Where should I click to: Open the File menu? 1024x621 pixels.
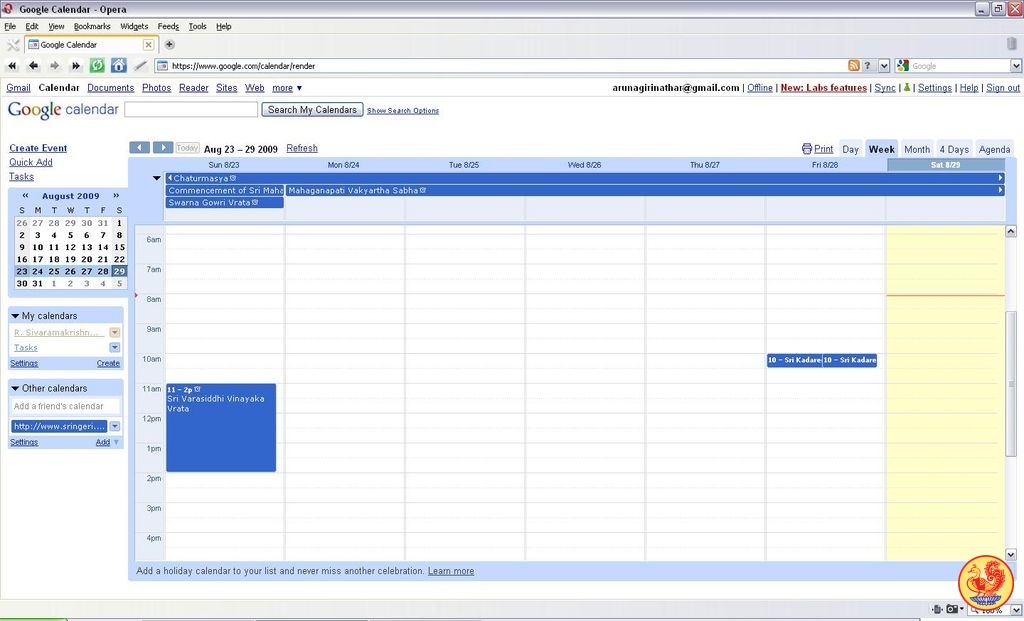(x=10, y=26)
